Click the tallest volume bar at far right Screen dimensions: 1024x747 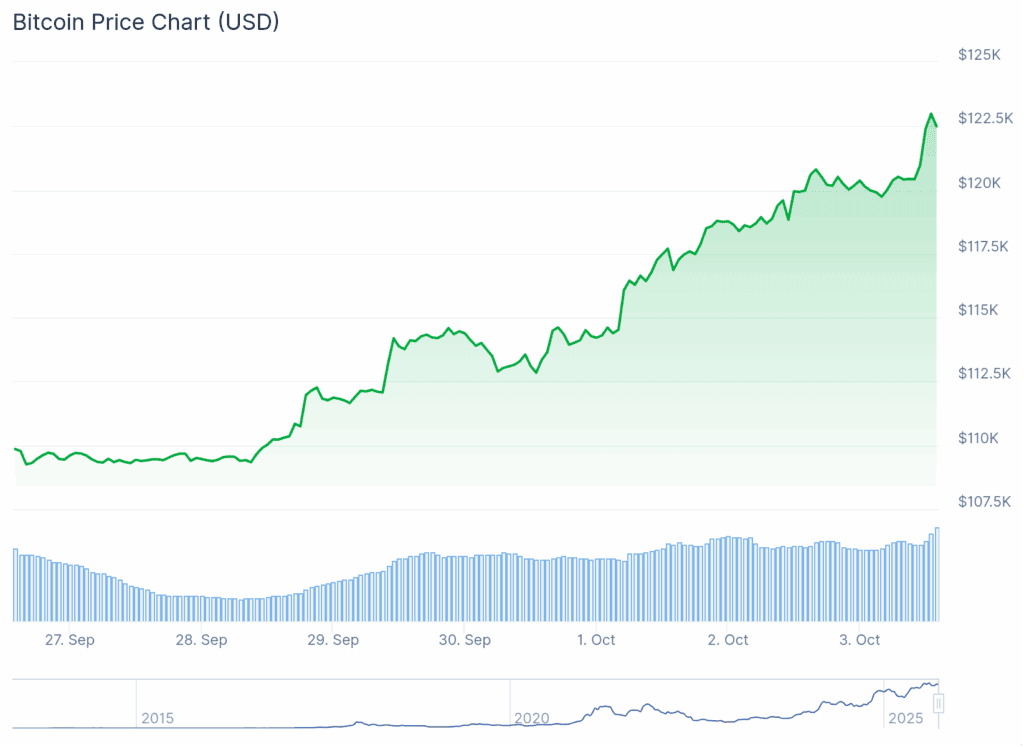pyautogui.click(x=937, y=574)
